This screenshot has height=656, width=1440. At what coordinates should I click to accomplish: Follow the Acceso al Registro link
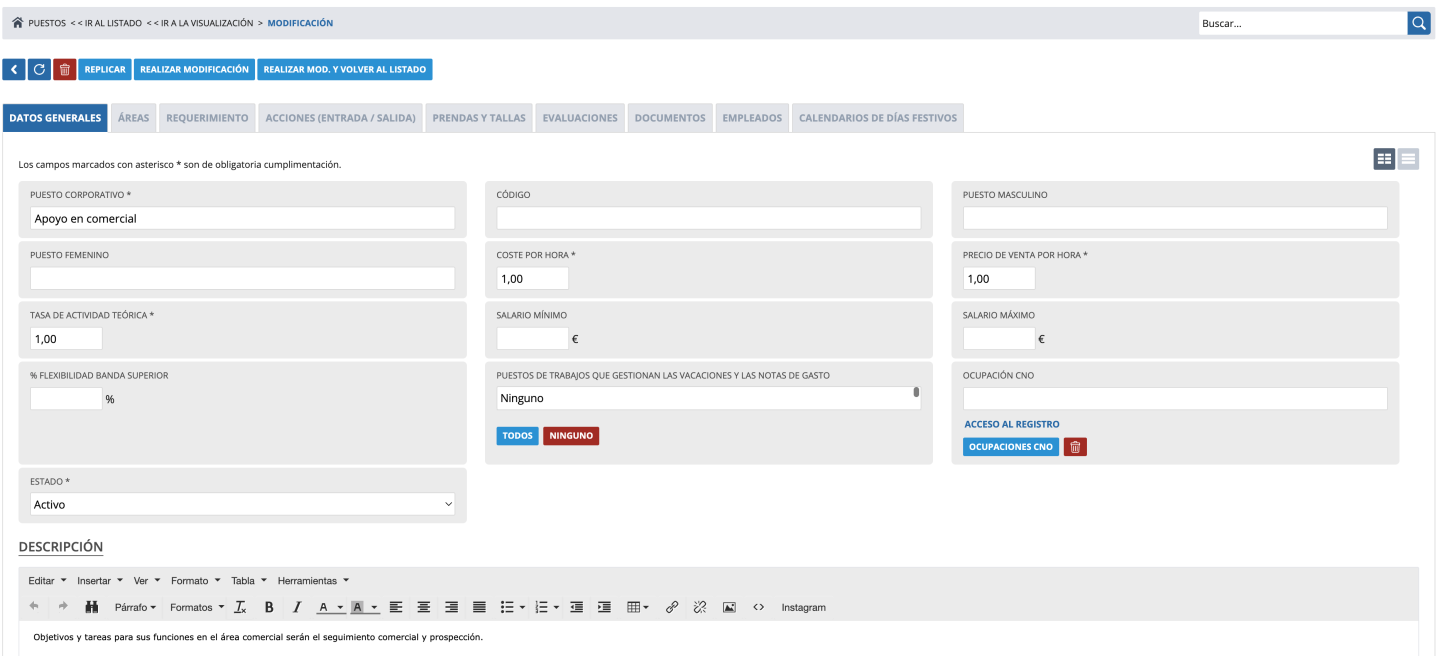click(x=1011, y=424)
